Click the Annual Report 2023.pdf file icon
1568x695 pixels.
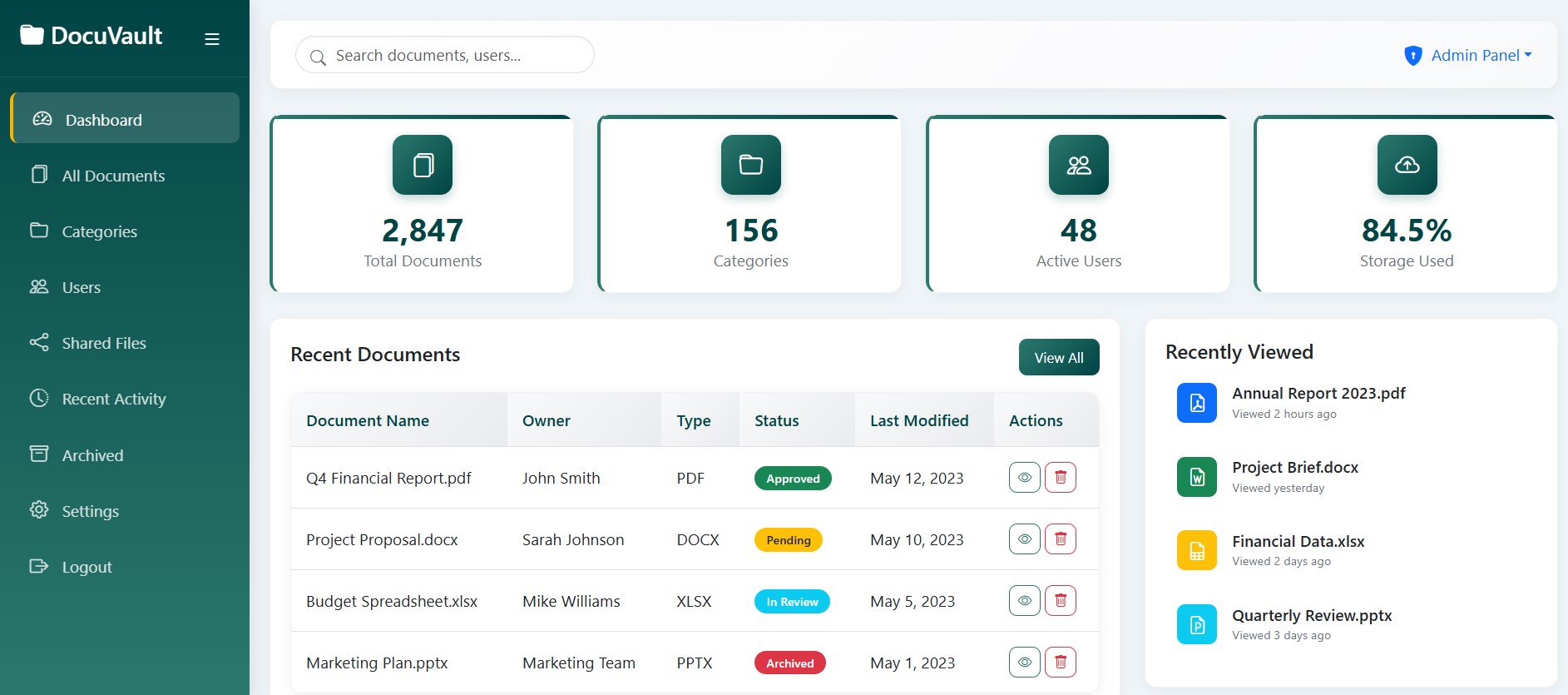coord(1196,403)
